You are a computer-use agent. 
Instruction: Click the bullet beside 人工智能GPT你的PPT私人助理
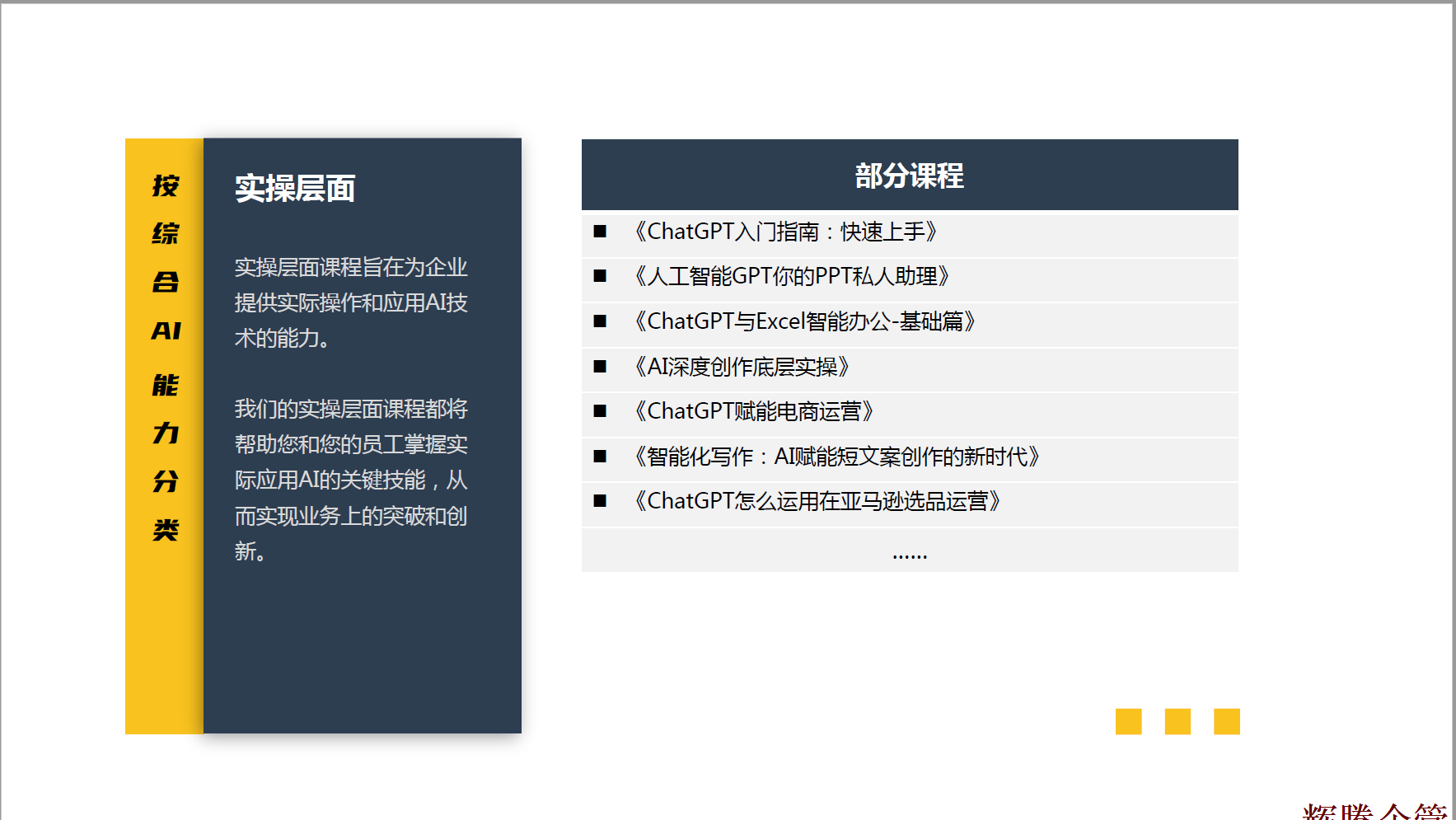tap(600, 276)
